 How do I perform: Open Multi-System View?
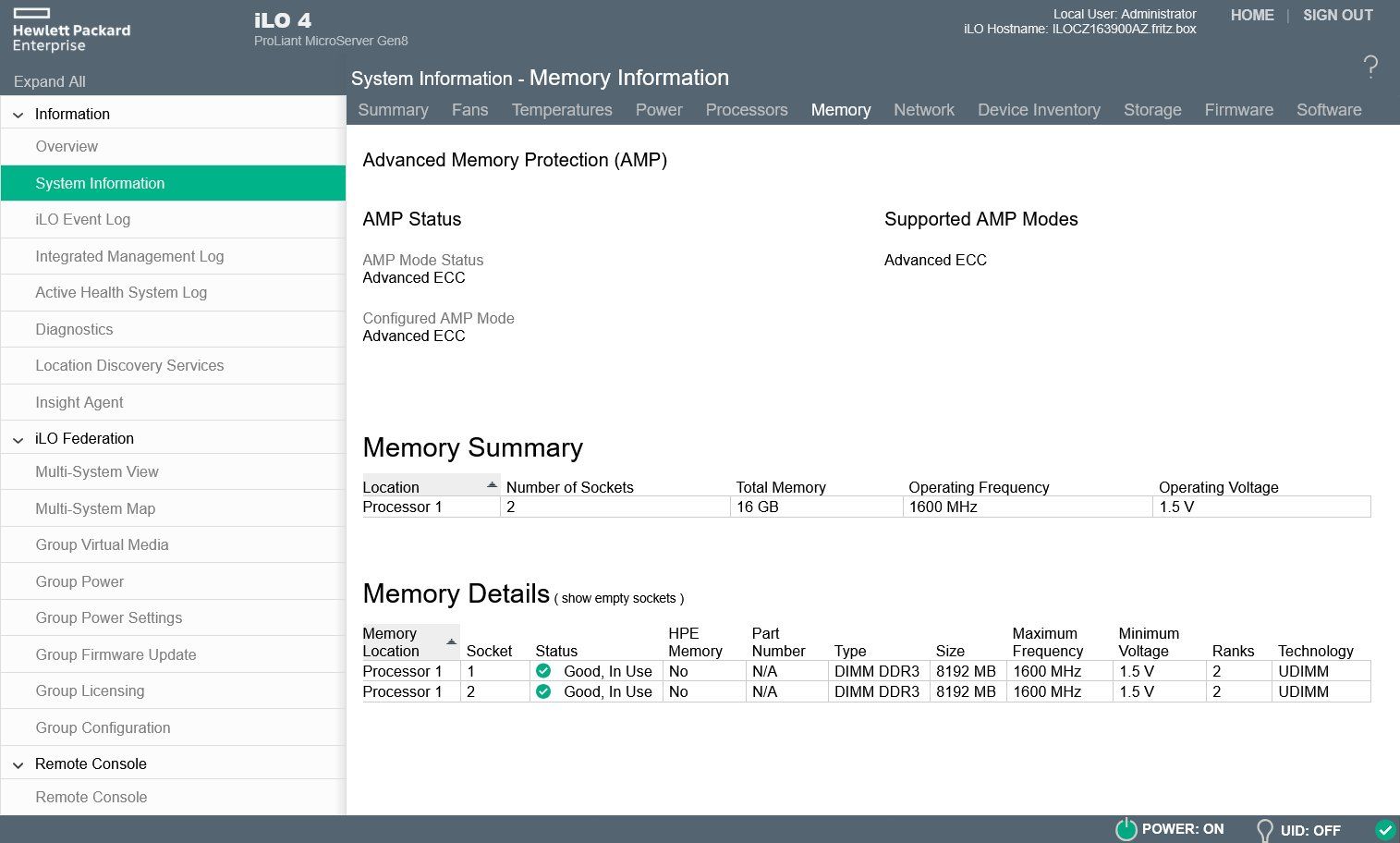[173, 471]
